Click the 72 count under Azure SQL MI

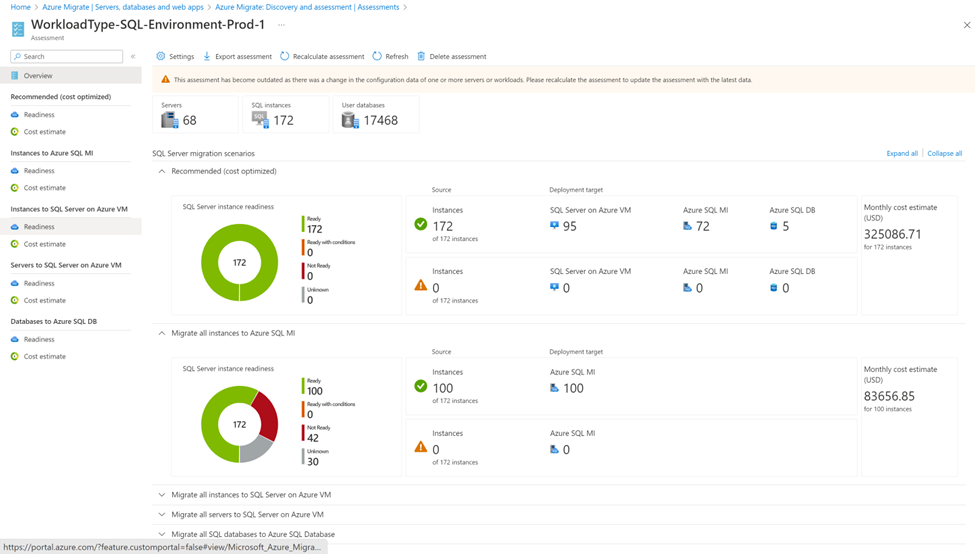[x=703, y=226]
